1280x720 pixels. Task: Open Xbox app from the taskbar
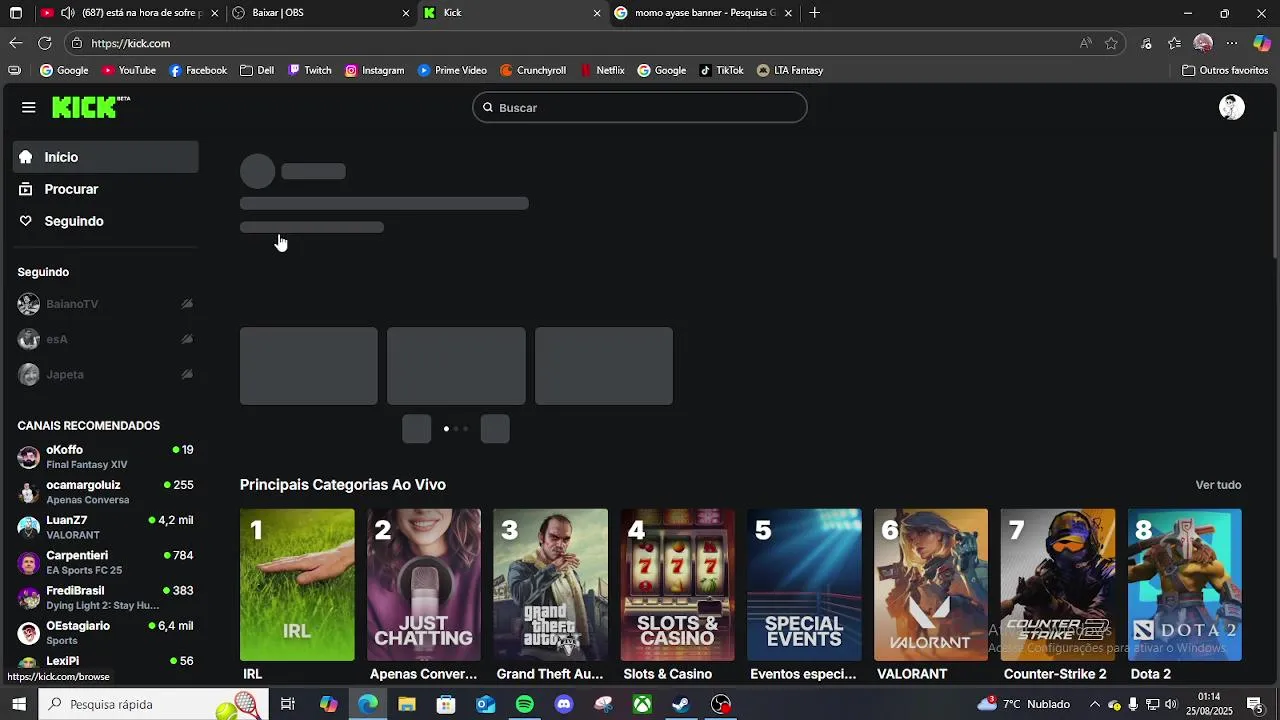tap(642, 704)
